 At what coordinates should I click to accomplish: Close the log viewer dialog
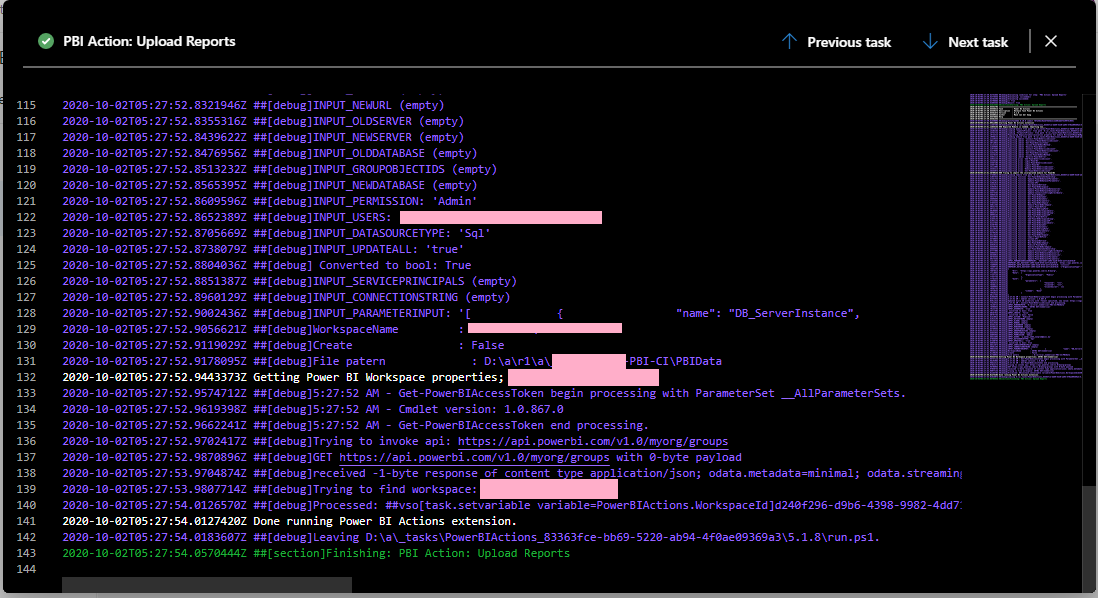click(1051, 41)
